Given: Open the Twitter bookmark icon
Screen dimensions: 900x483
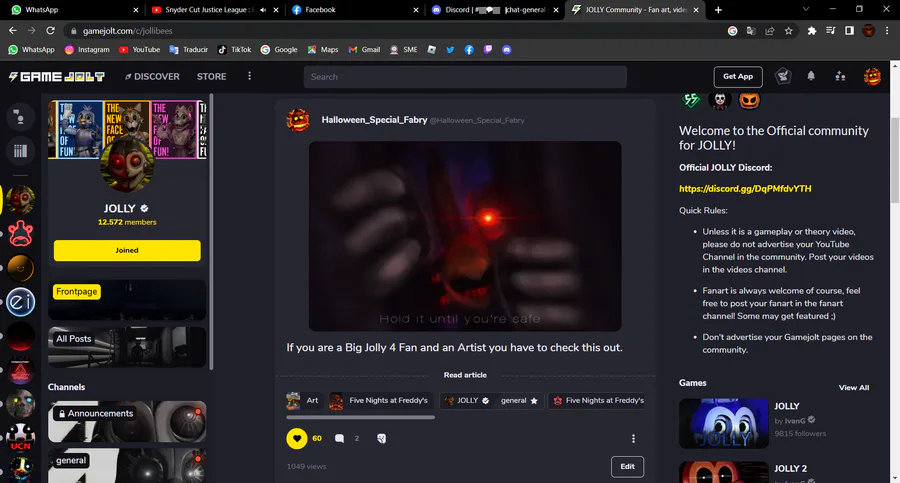Looking at the screenshot, I should pyautogui.click(x=450, y=50).
